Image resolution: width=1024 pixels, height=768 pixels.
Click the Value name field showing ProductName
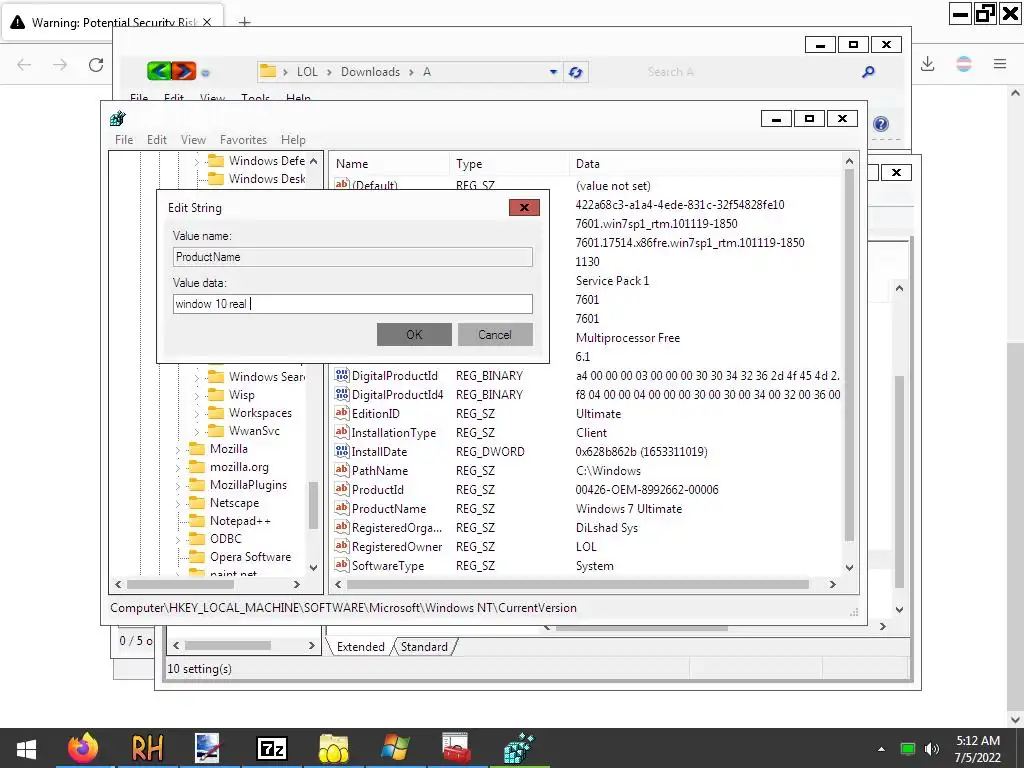tap(353, 257)
